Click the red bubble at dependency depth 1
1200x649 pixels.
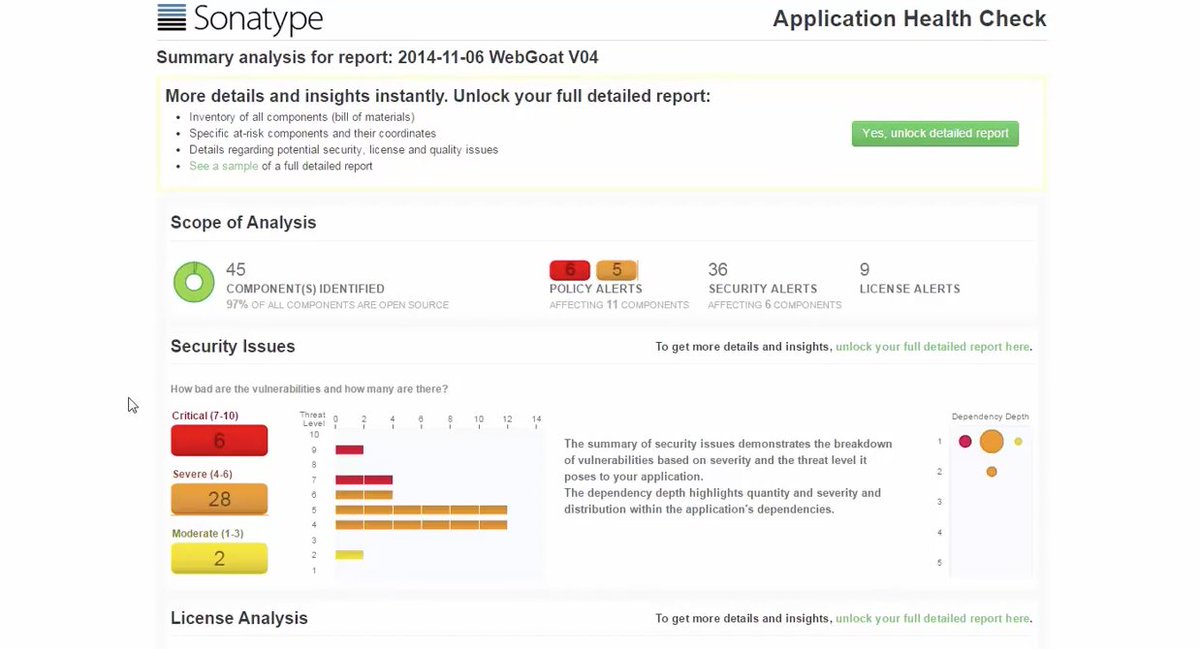(x=965, y=441)
